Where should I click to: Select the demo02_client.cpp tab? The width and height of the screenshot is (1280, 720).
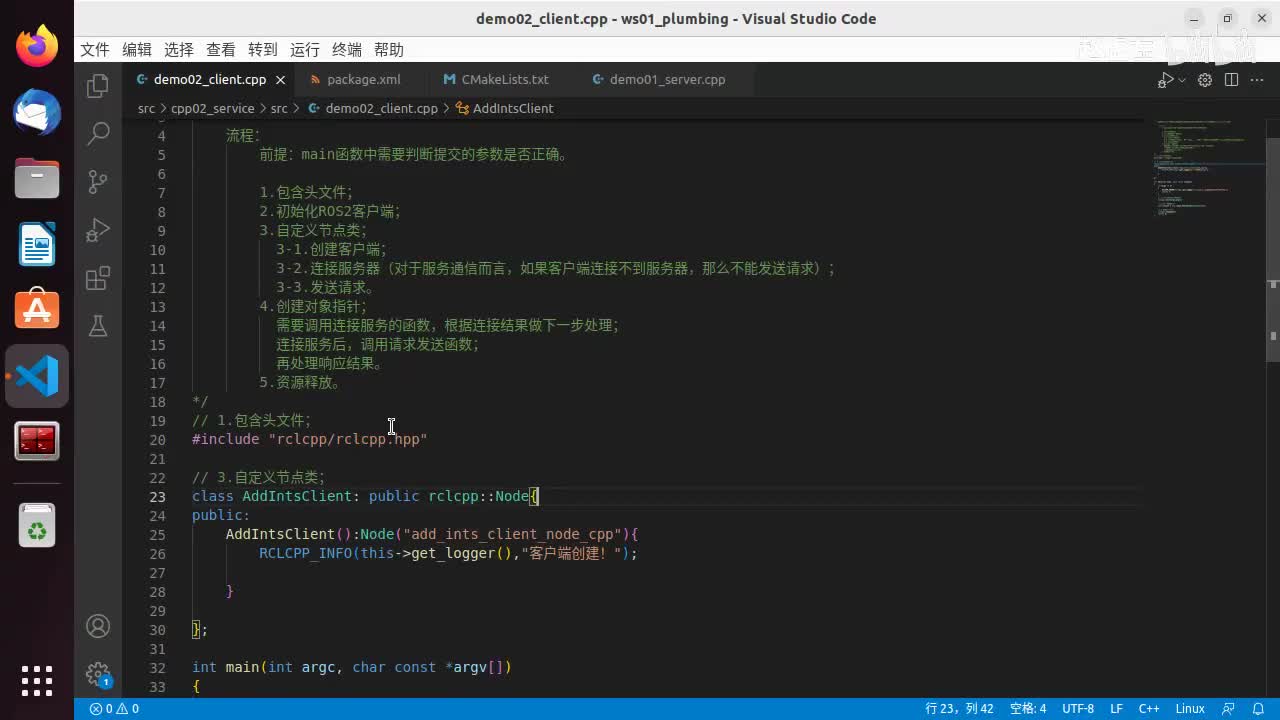[209, 80]
